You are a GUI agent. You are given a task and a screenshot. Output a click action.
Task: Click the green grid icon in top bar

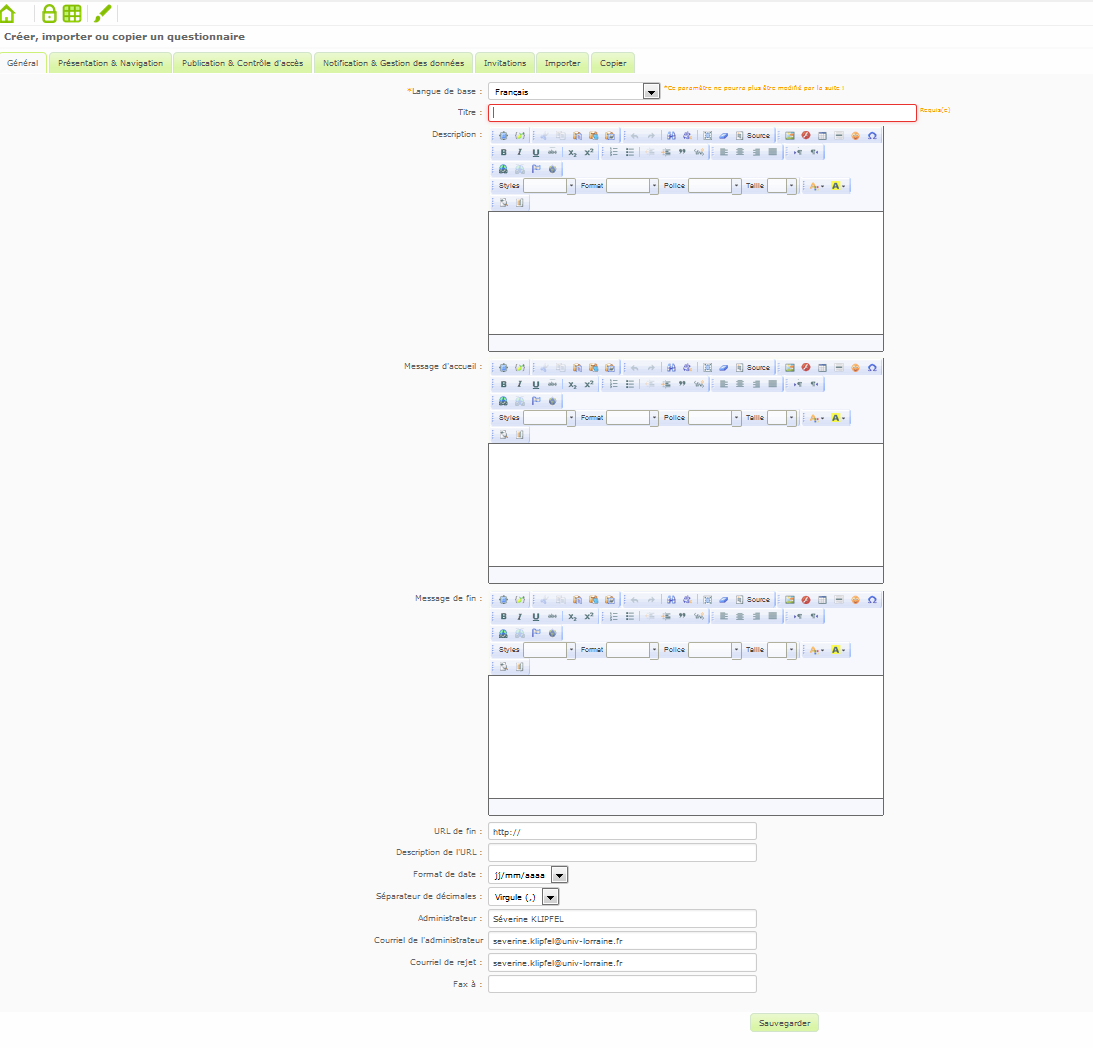coord(72,13)
